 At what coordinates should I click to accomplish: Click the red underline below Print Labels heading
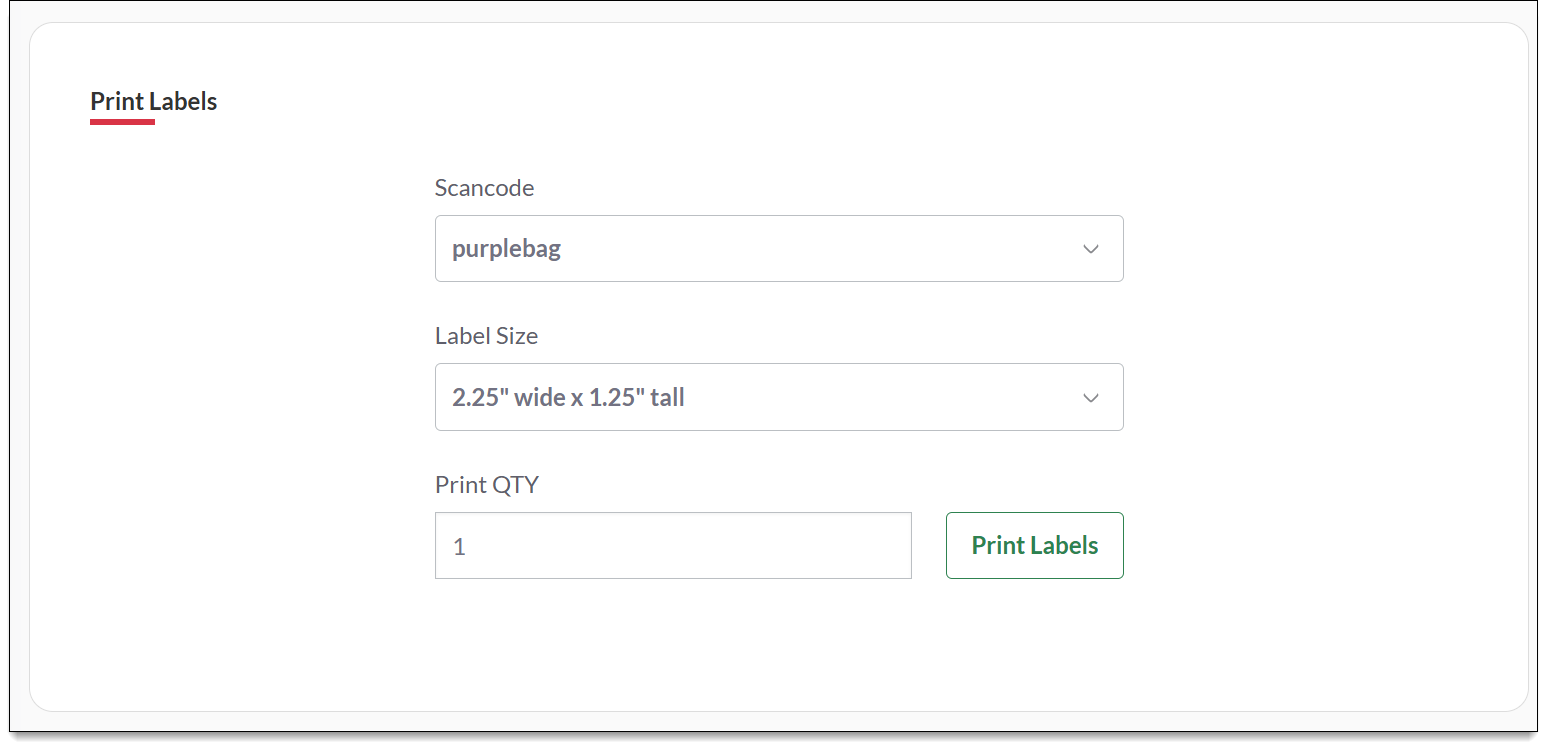122,122
